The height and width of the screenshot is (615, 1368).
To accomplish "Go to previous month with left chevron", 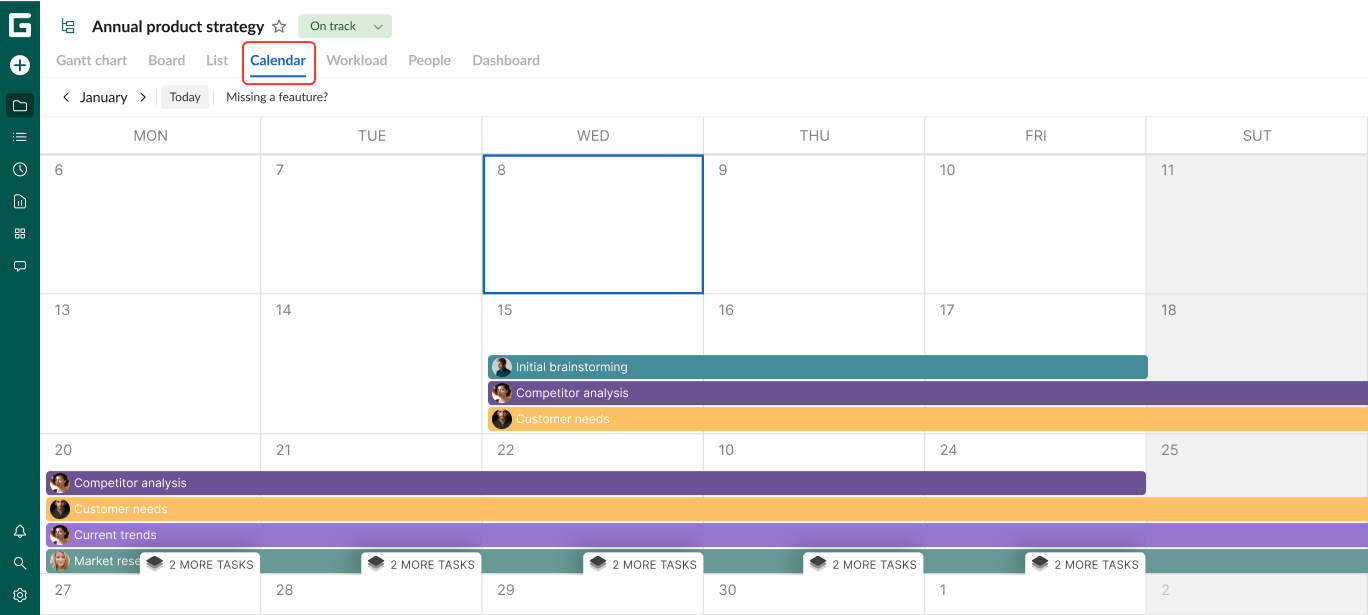I will point(66,97).
